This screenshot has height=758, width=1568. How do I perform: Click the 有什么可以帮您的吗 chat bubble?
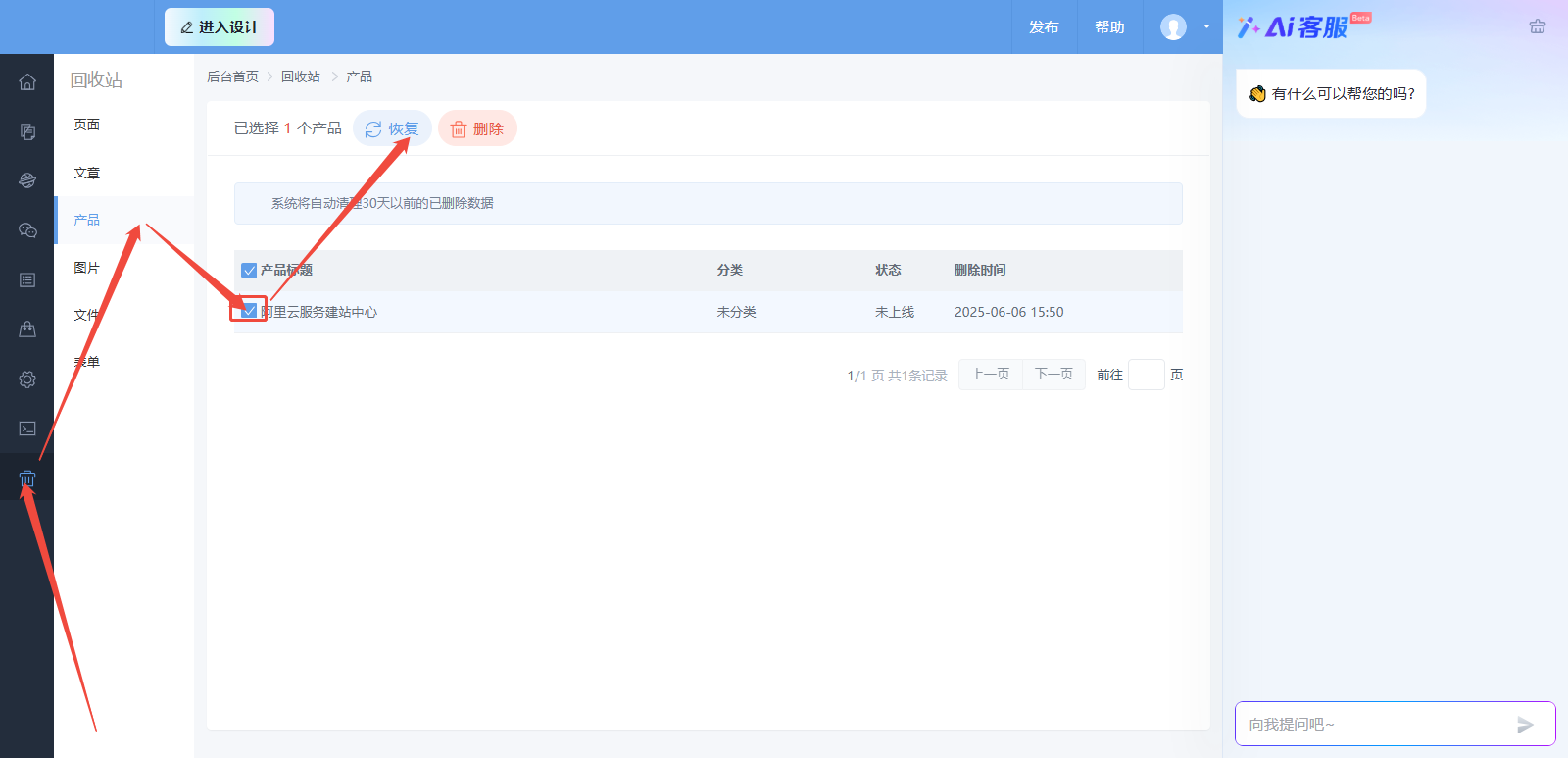(1331, 93)
